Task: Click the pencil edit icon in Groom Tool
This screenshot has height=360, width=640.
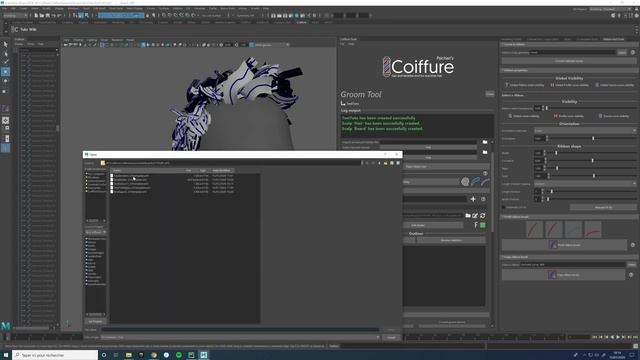Action: pos(475,216)
